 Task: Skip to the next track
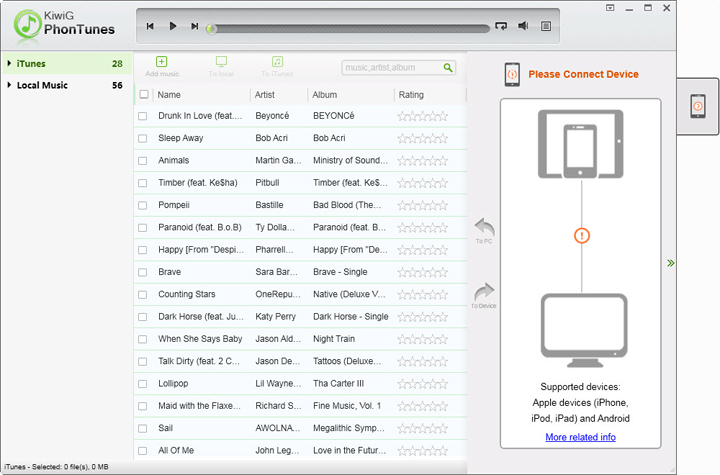tap(195, 26)
